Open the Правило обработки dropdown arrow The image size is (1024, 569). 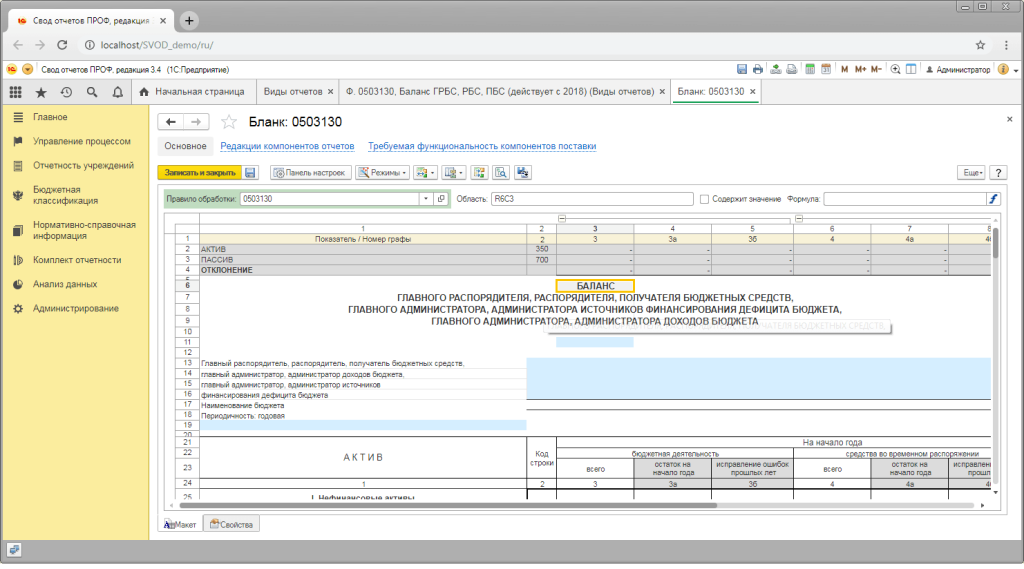click(x=425, y=199)
